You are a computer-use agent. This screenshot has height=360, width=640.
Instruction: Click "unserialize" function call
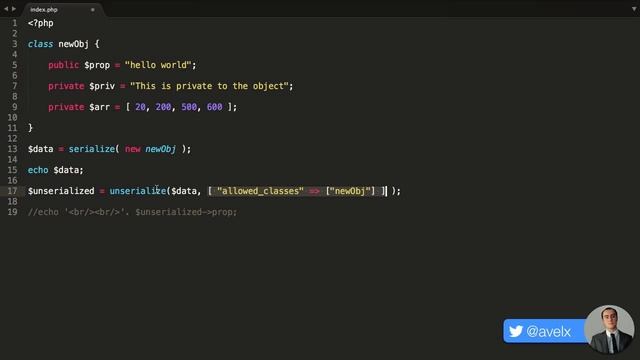tap(138, 191)
